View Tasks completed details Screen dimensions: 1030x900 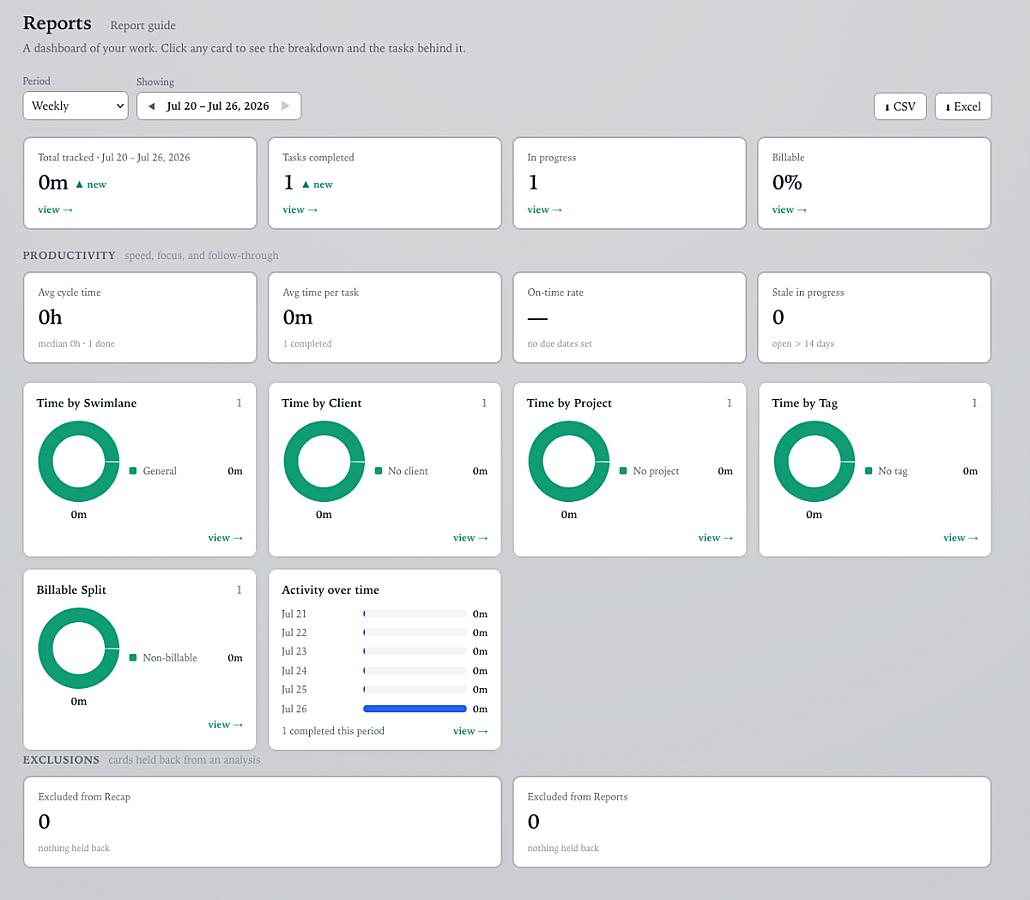300,210
